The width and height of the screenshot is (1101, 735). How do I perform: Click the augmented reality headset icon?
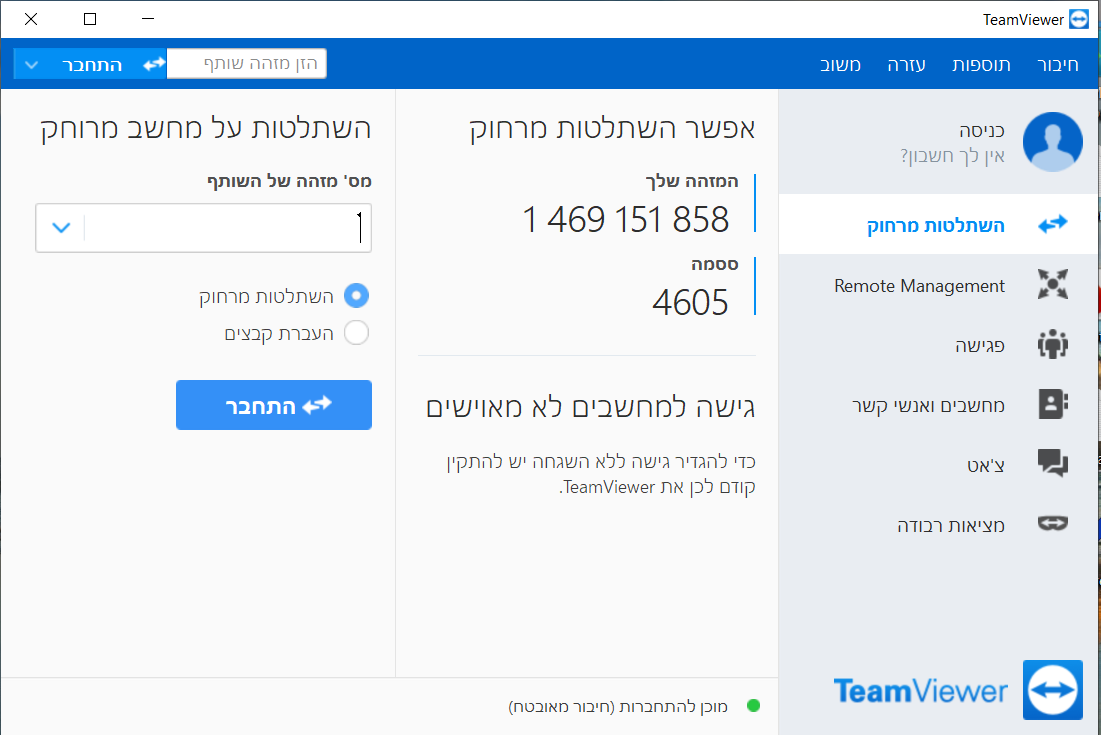coord(1053,523)
